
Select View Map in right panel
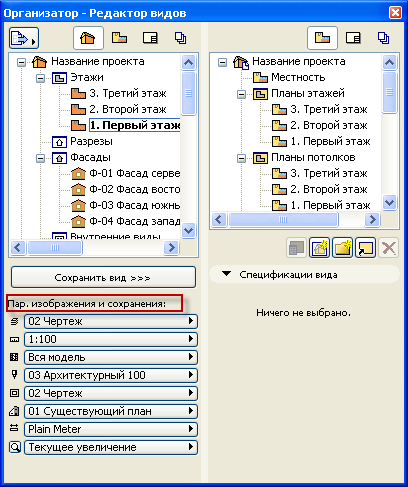(x=322, y=38)
